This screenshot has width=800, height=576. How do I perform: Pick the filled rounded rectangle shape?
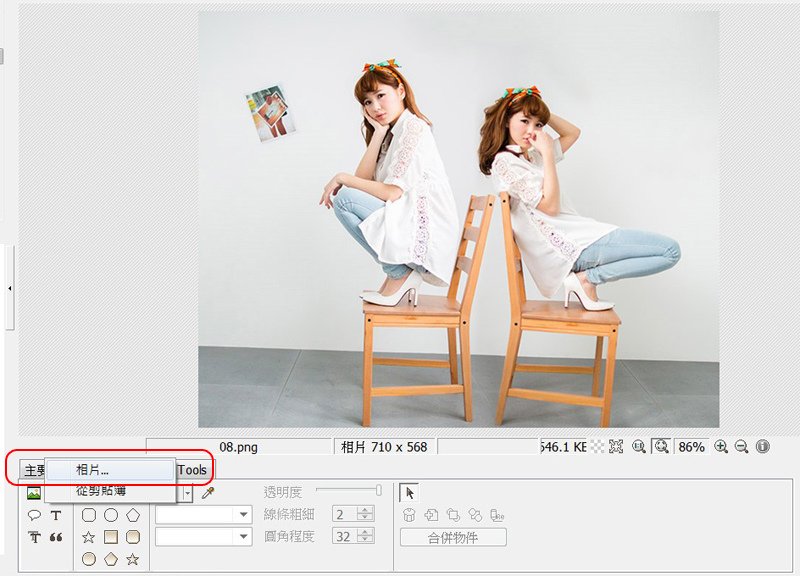point(133,537)
